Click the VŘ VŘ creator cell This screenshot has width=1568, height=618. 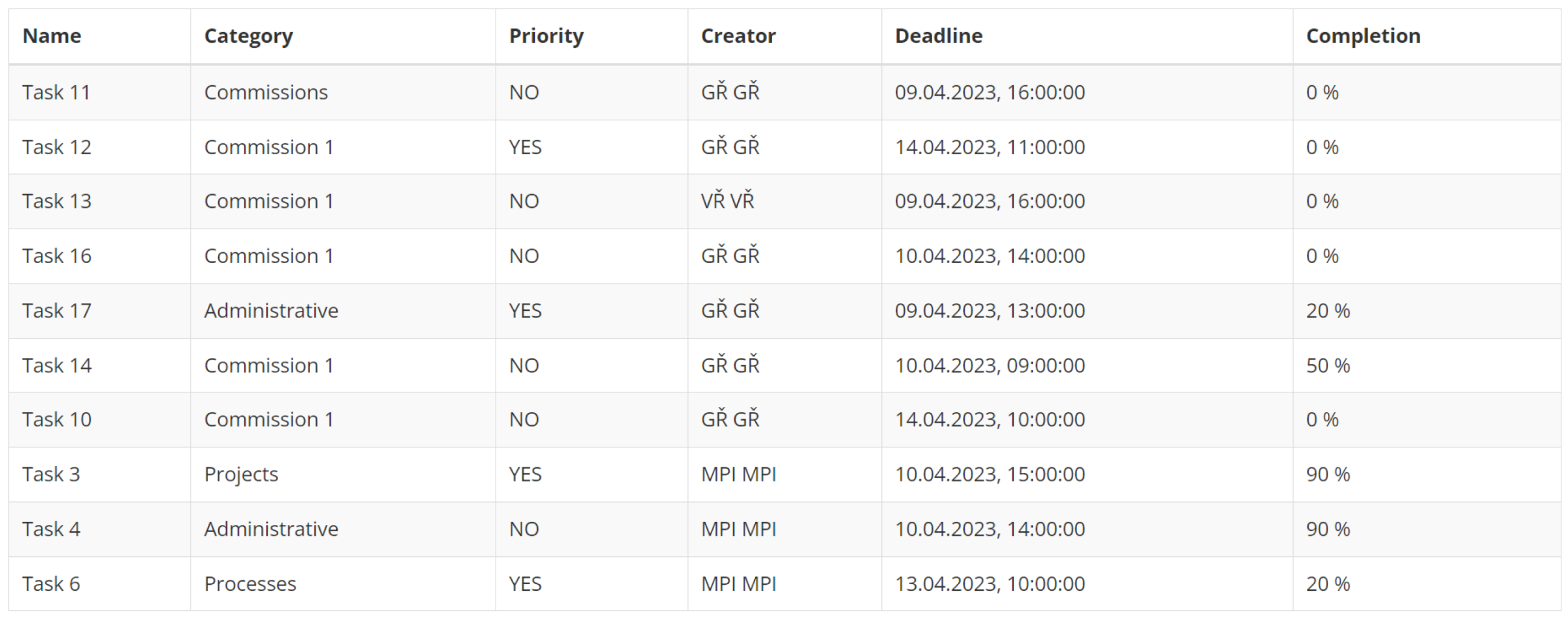click(x=727, y=201)
